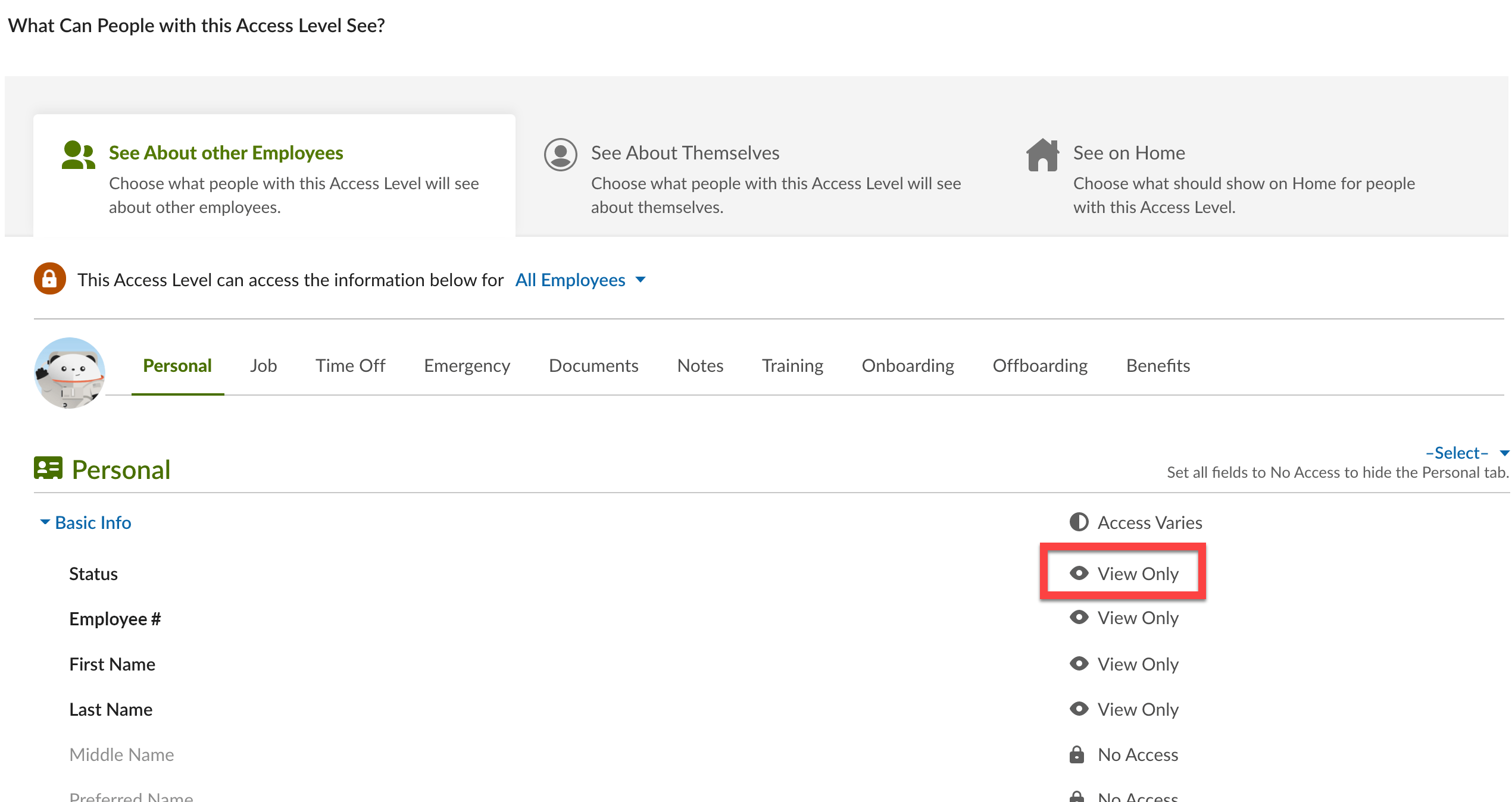Open the -Select- access dropdown
This screenshot has height=802, width=1512.
click(1467, 453)
